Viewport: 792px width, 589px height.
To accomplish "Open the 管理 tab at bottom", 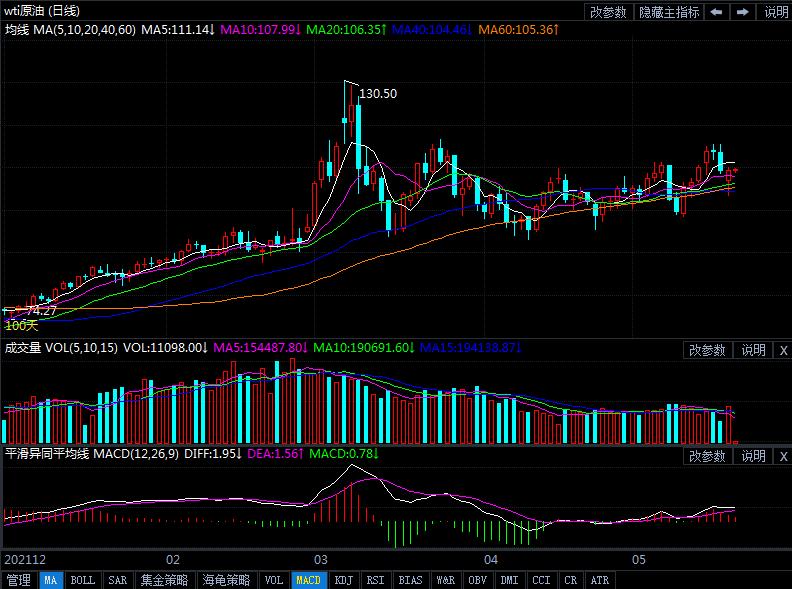I will pyautogui.click(x=18, y=580).
